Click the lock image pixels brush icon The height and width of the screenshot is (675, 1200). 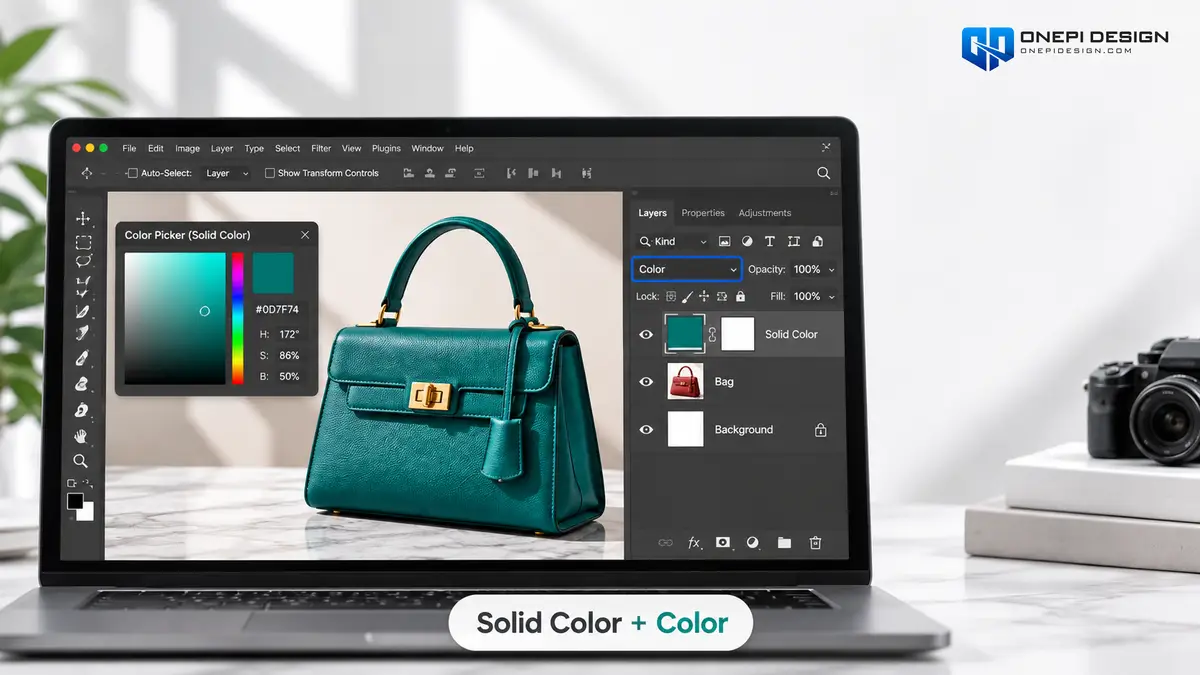(687, 296)
